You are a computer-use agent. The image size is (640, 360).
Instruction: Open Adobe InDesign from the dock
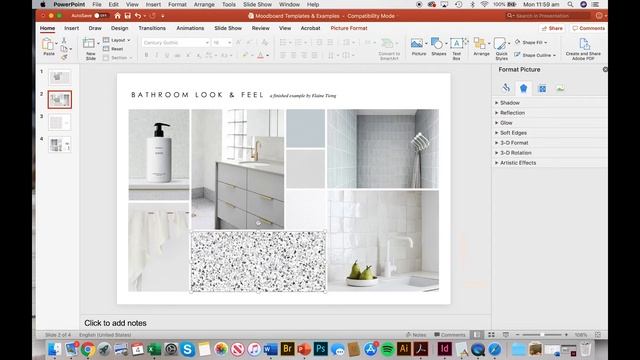[x=444, y=349]
